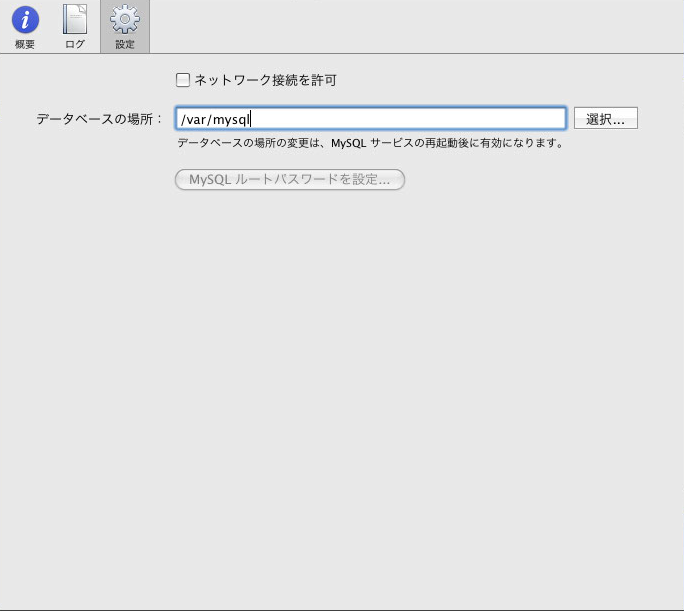The height and width of the screenshot is (611, 684).
Task: Click the データベースの場所 field label
Action: click(95, 119)
